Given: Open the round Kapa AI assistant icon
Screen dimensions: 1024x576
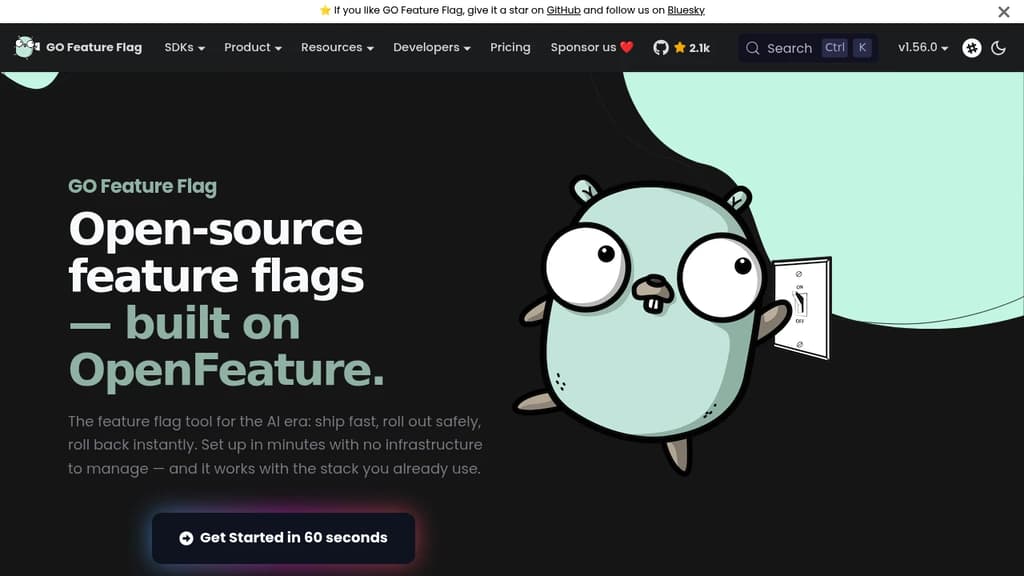Looking at the screenshot, I should point(972,48).
